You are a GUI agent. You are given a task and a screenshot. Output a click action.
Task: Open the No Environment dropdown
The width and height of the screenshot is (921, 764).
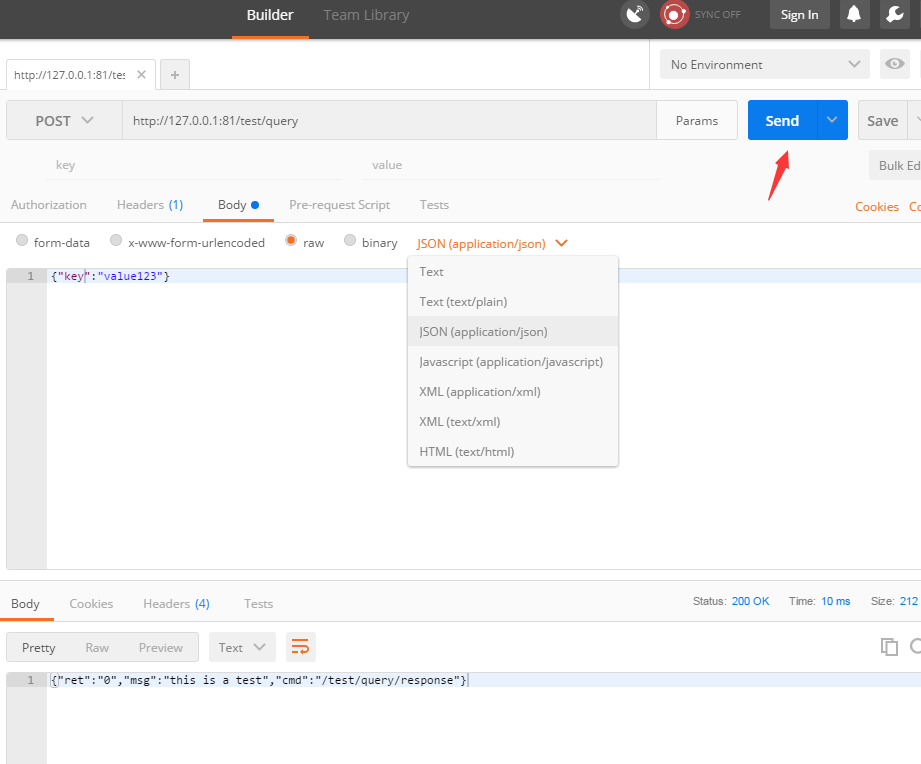[x=763, y=64]
